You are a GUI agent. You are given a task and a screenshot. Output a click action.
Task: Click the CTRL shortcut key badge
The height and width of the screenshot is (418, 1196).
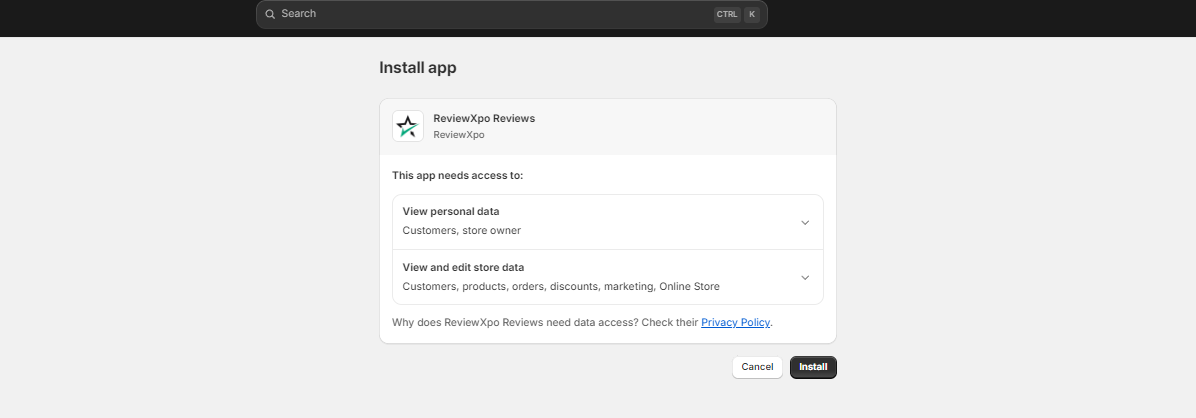[727, 14]
